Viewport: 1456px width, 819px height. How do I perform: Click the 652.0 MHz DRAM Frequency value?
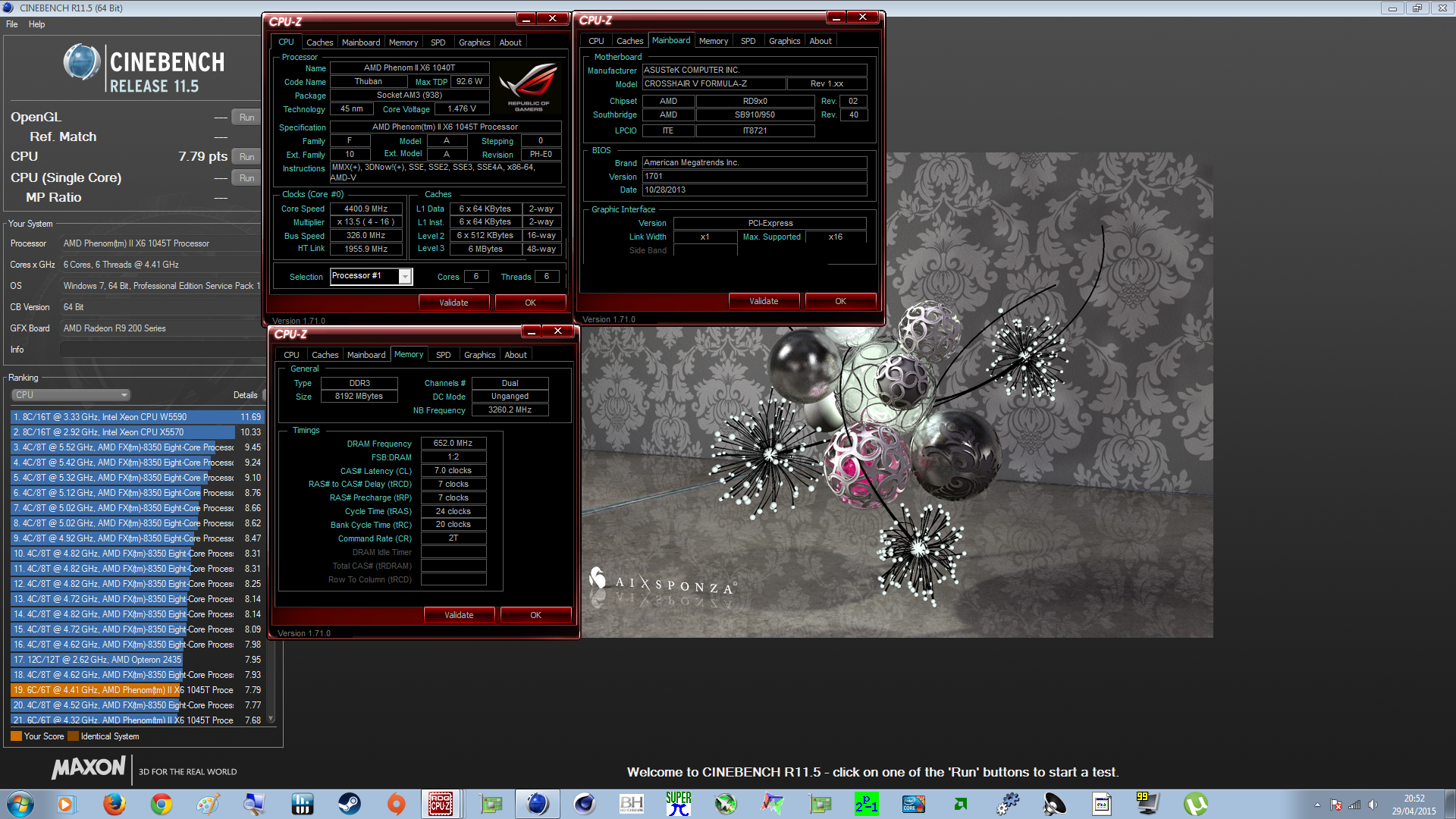pos(453,443)
